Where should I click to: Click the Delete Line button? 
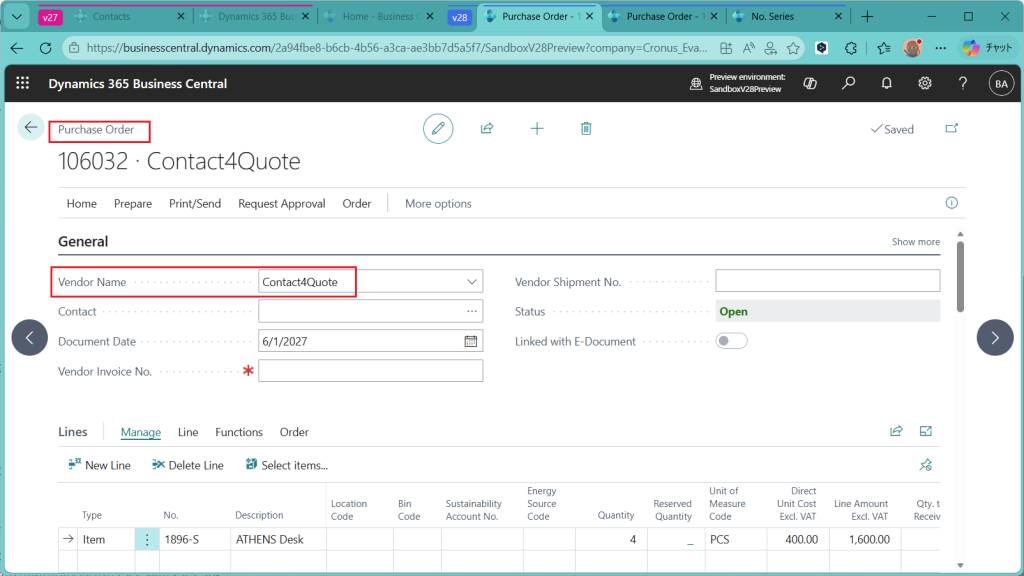coord(188,465)
